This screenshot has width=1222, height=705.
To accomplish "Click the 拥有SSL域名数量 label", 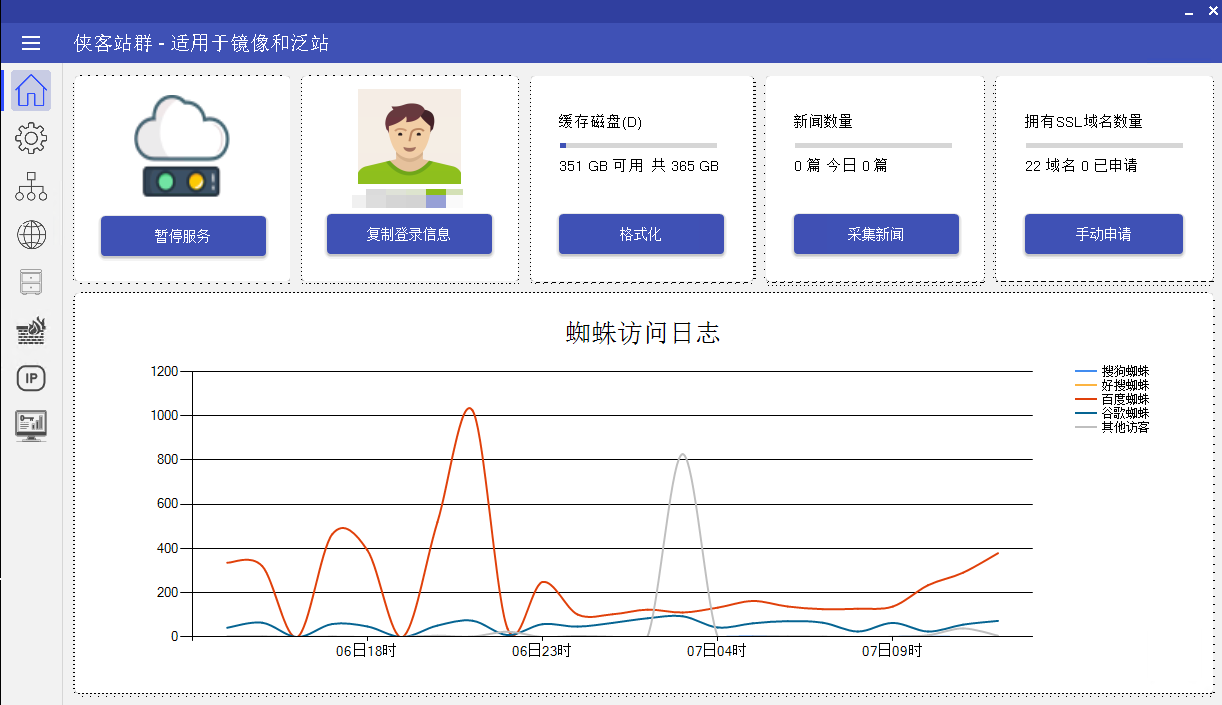I will pyautogui.click(x=1083, y=122).
